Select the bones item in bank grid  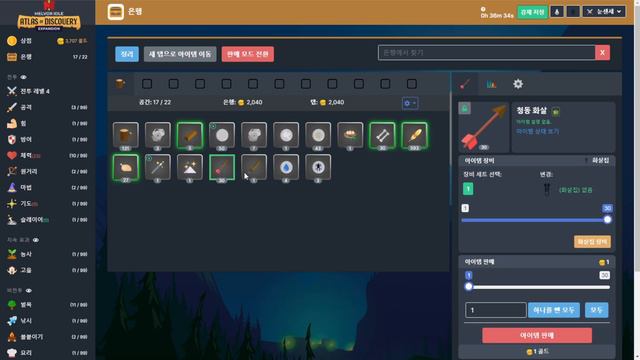tap(382, 135)
